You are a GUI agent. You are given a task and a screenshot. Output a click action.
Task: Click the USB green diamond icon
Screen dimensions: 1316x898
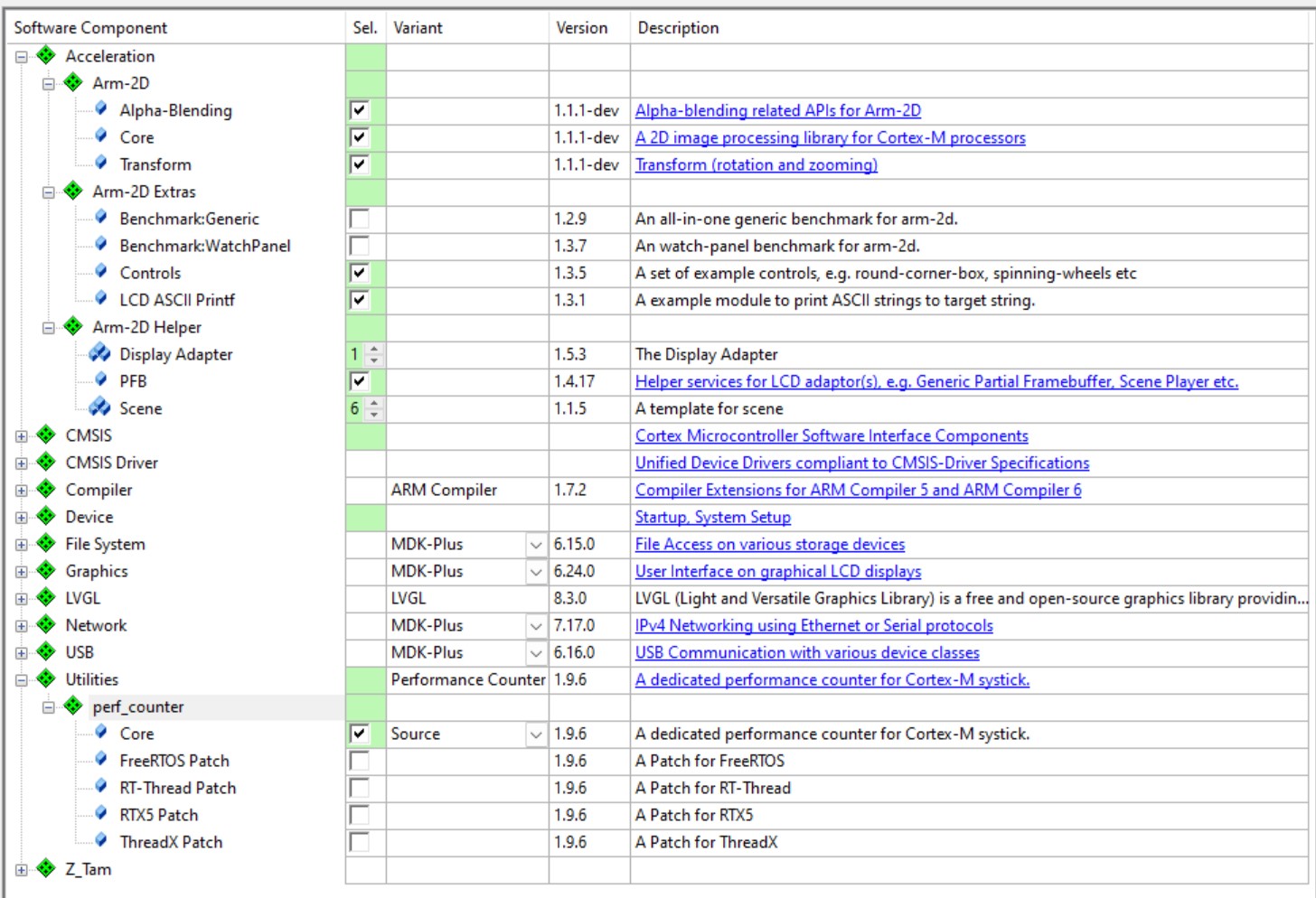click(46, 652)
